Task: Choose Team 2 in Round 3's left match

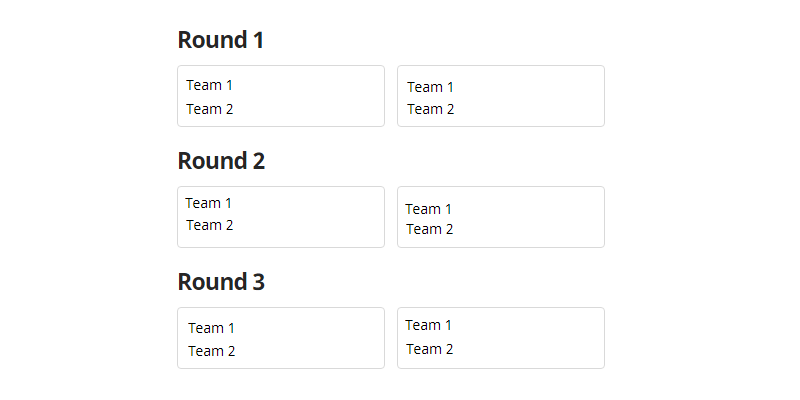Action: (211, 351)
